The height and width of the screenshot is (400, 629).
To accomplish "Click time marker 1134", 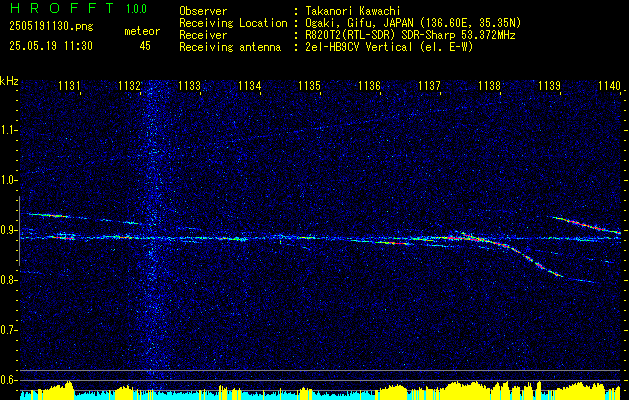I will pyautogui.click(x=250, y=85).
